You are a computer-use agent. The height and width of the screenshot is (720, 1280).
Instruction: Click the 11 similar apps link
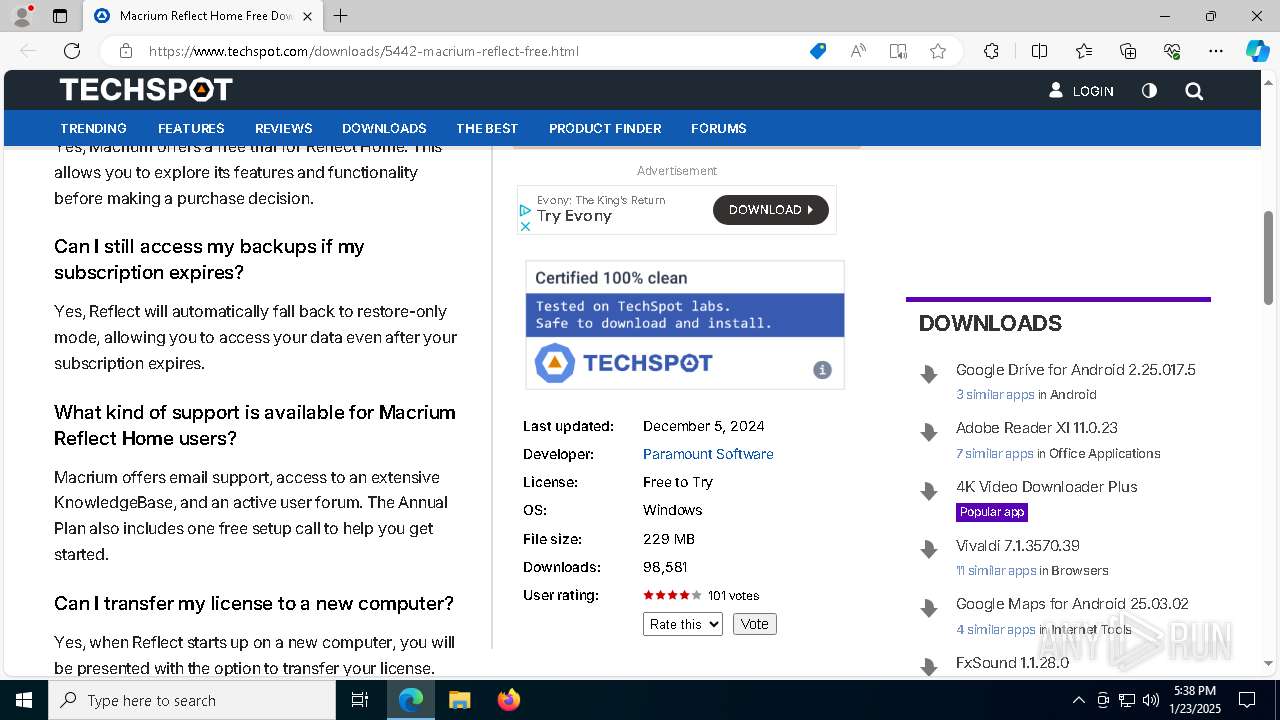996,571
